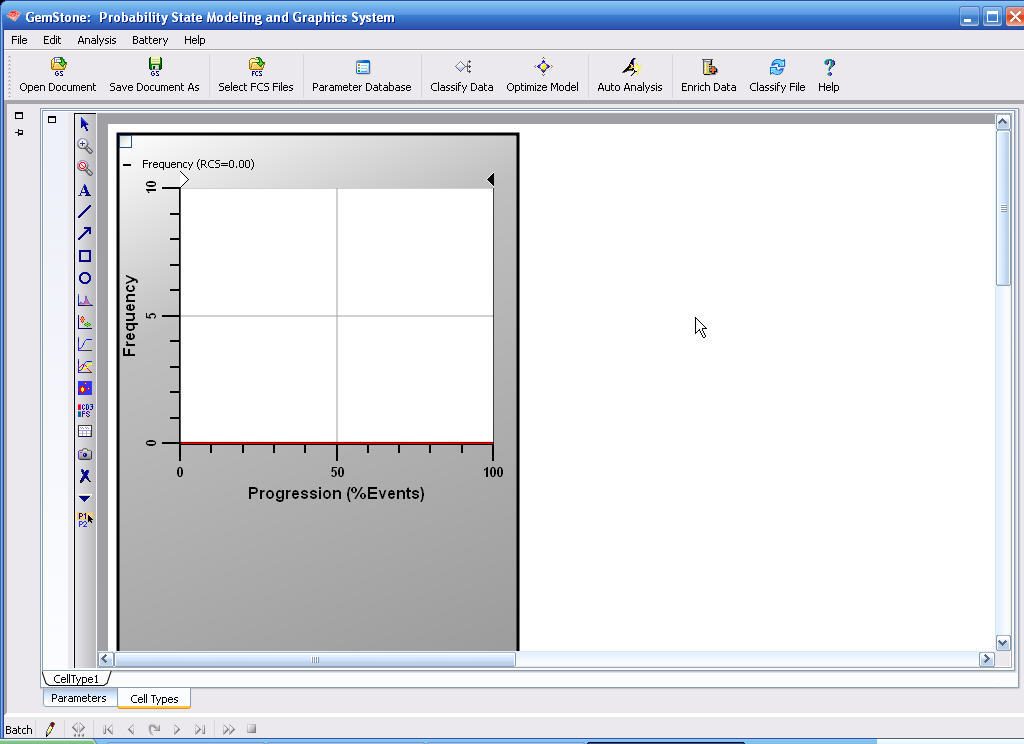Choose the text annotation tool A
Screen dimensions: 1024x744
point(84,190)
